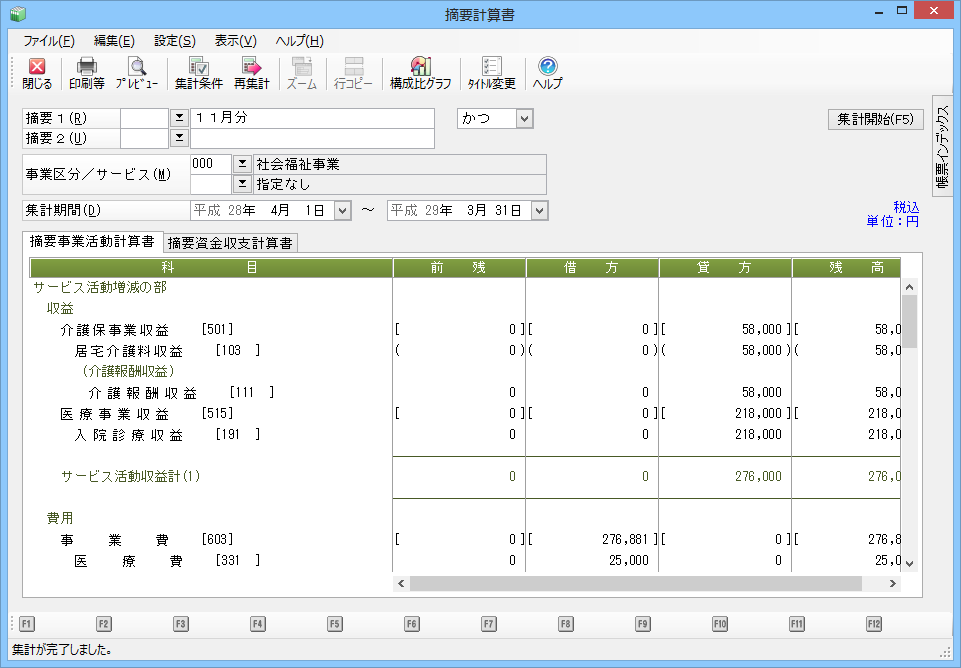Click the タイトル変更 title change icon
This screenshot has height=668, width=961.
[491, 74]
